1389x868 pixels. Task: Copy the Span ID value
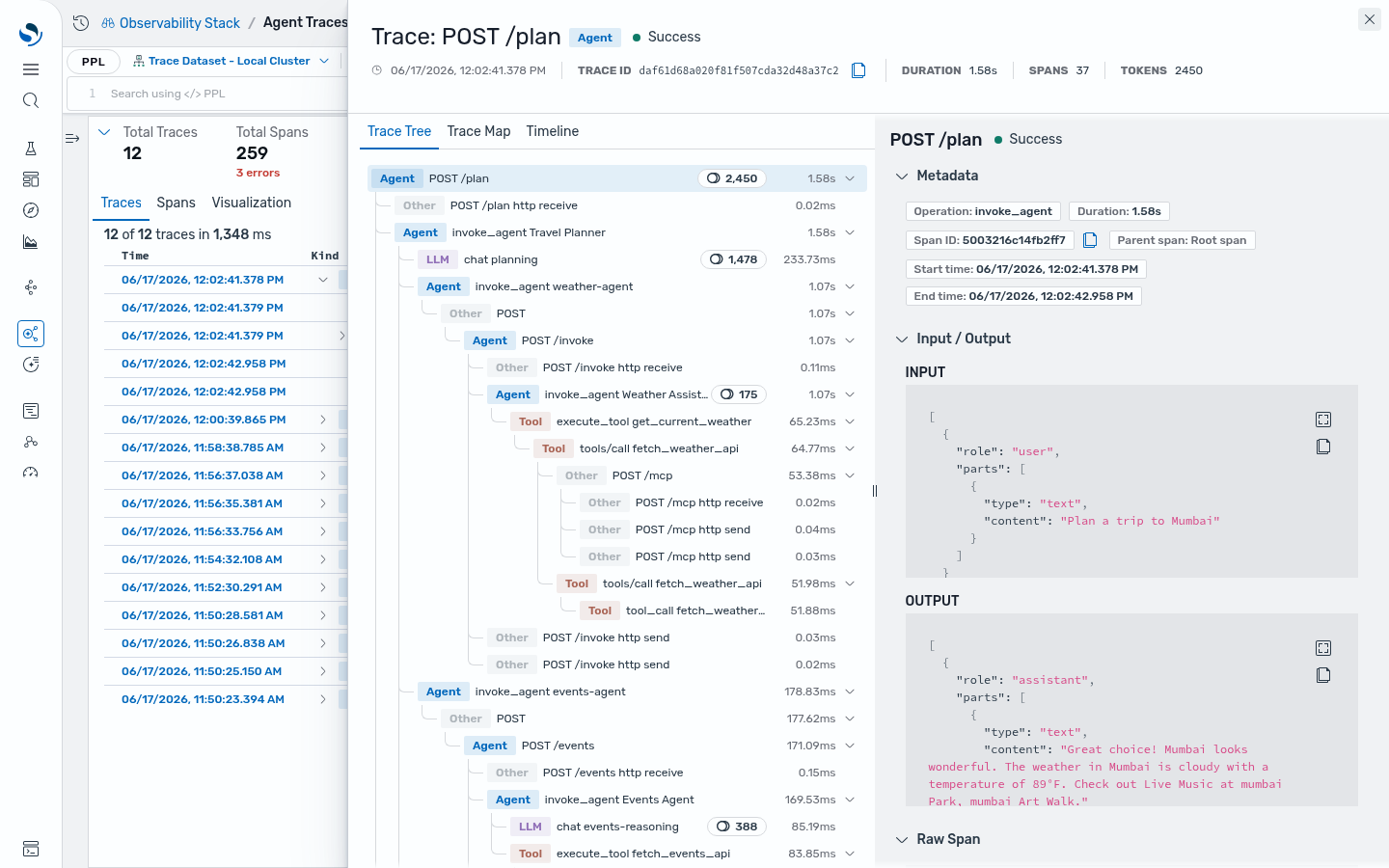1090,240
